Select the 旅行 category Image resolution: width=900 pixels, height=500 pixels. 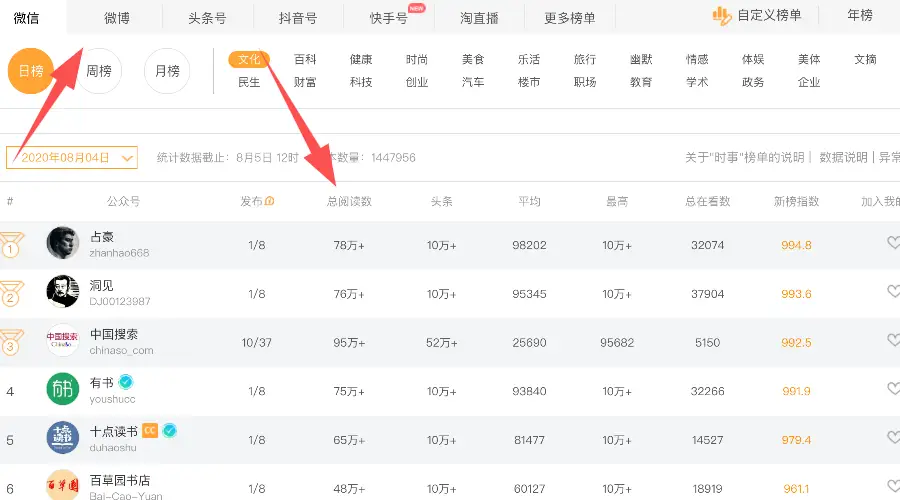[585, 59]
